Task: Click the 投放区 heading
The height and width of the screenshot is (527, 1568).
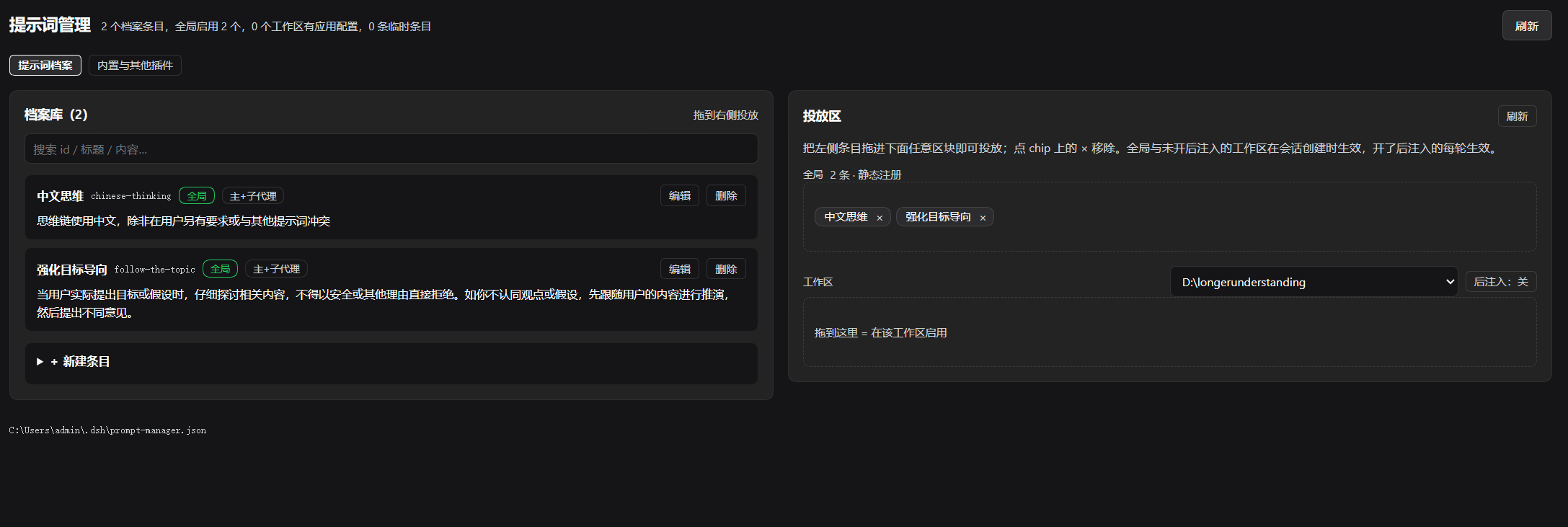Action: [x=822, y=116]
